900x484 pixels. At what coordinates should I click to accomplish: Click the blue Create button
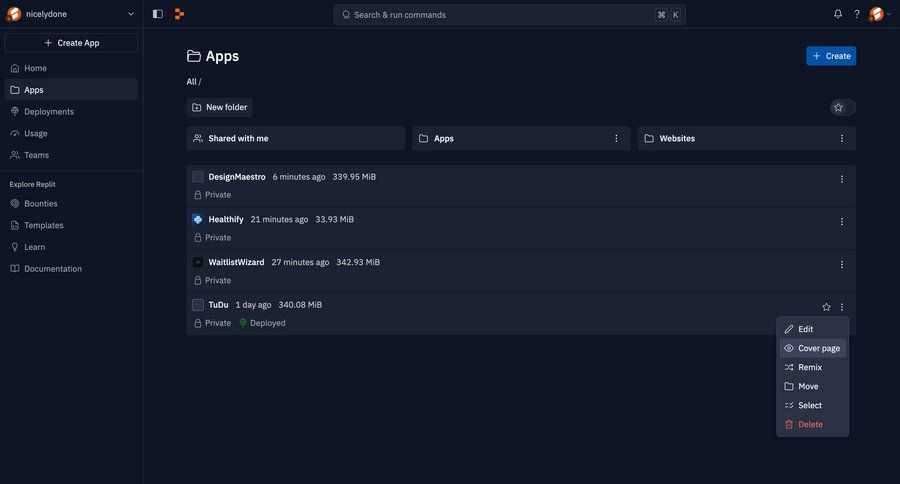coord(831,56)
